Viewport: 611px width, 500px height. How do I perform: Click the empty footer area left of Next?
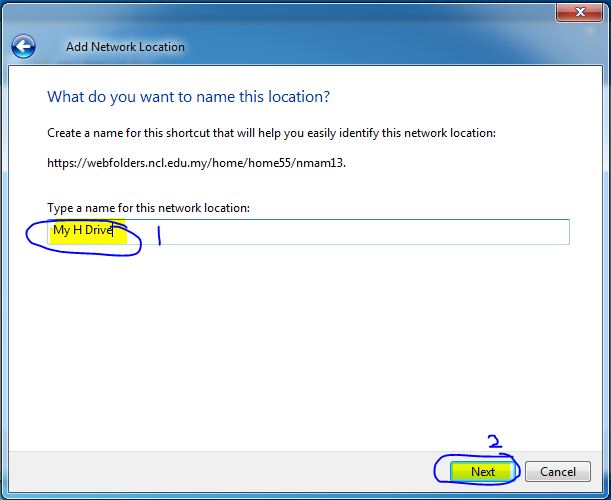[220, 471]
